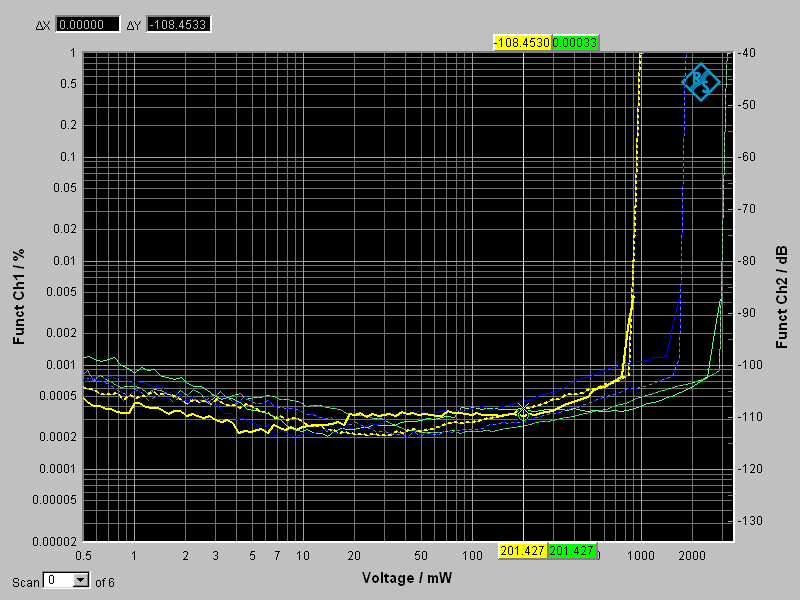Click the Funct Ch2 / dB axis label
800x600 pixels.
pos(782,297)
